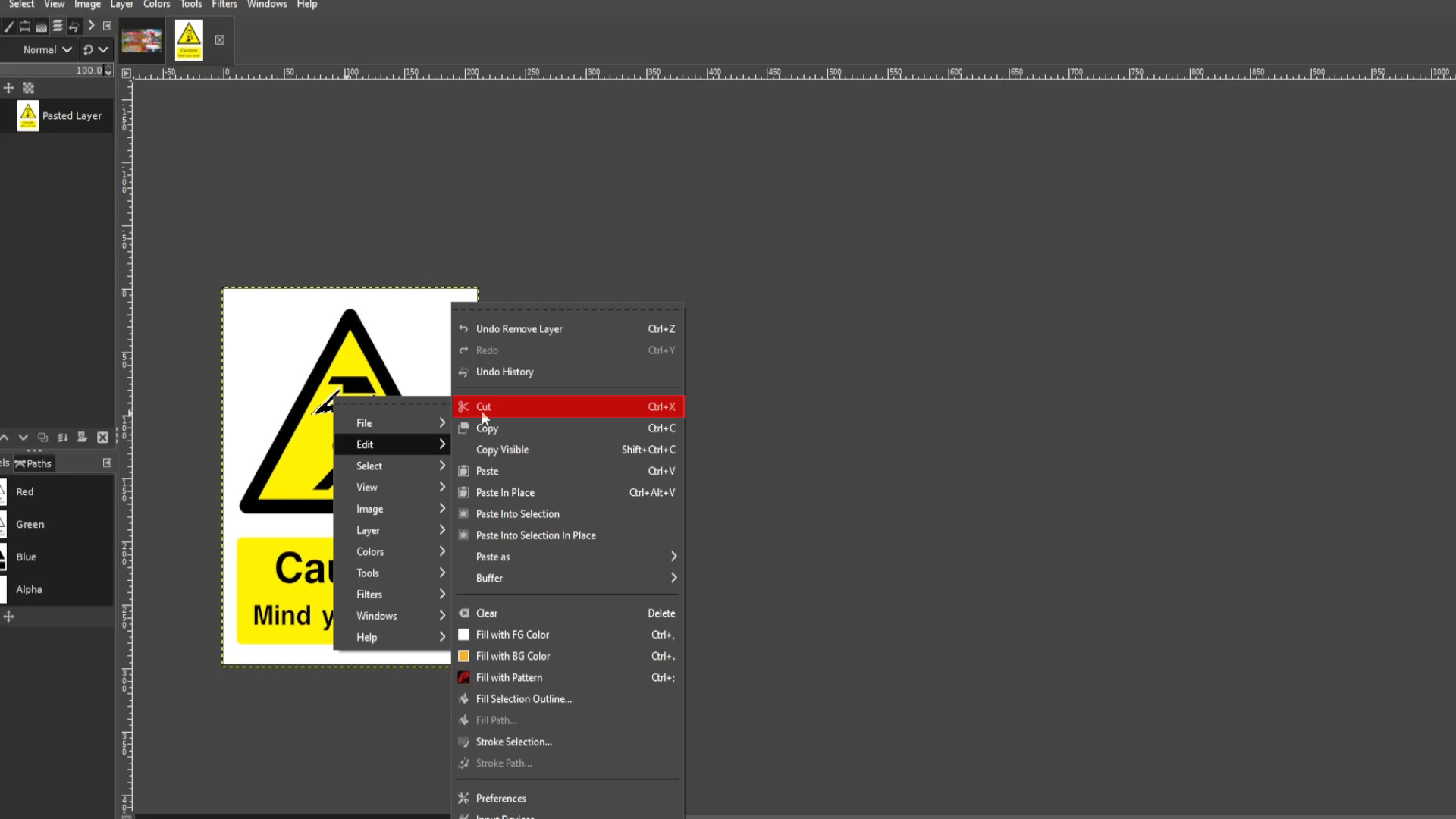1456x819 pixels.
Task: Open the Device Status tab with the monitor icon
Action: [x=25, y=26]
